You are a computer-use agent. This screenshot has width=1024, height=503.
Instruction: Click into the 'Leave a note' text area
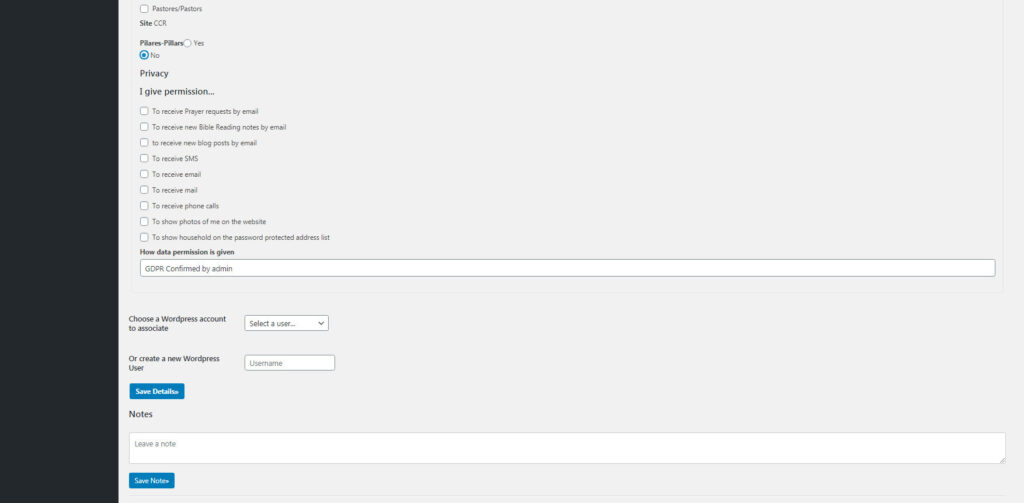[566, 447]
